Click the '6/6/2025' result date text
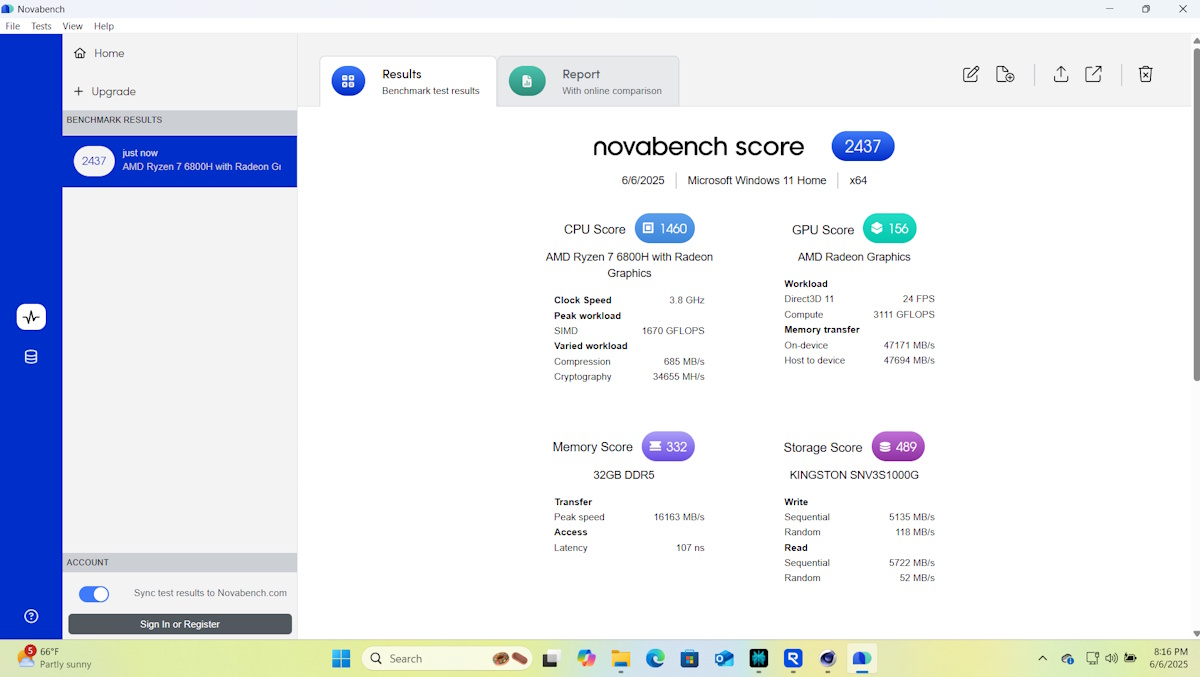This screenshot has height=677, width=1200. (643, 181)
